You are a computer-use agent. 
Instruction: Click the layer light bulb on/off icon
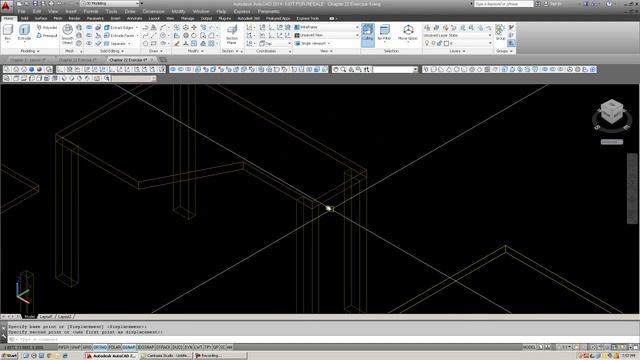tap(427, 43)
